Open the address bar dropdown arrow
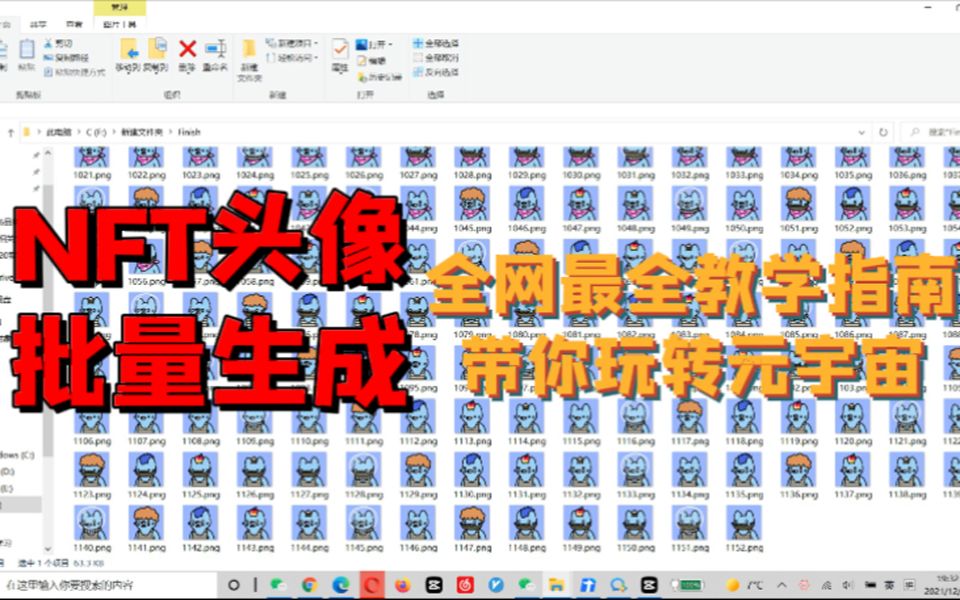Viewport: 960px width, 600px height. [x=862, y=131]
